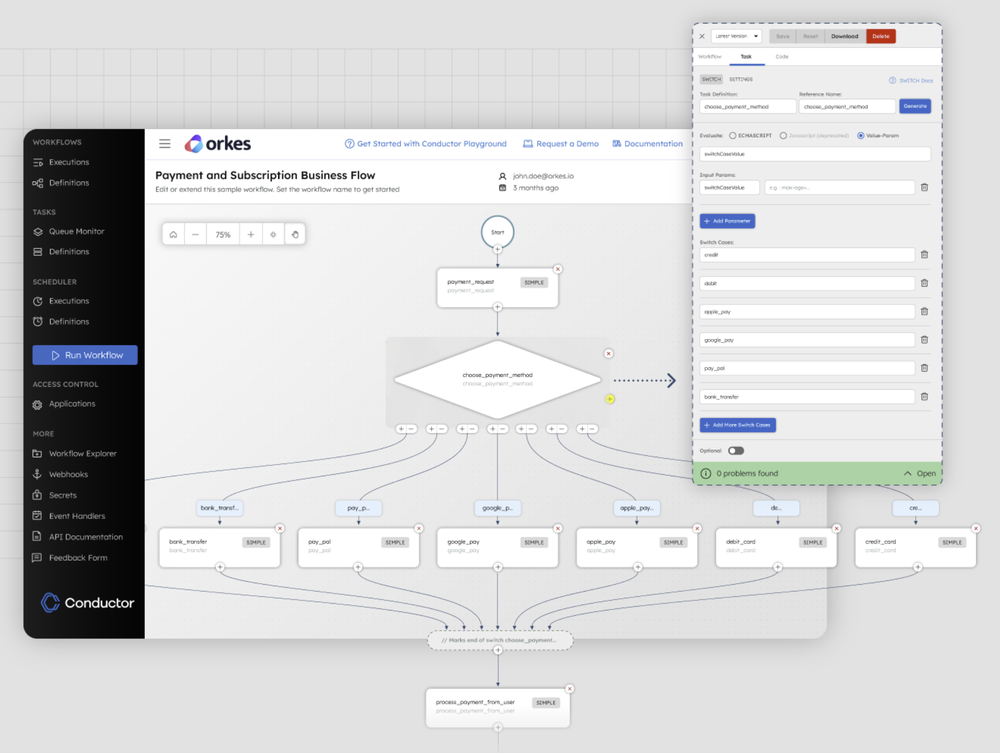Select the SETTINGS sub-tab
This screenshot has width=1000, height=753.
[x=741, y=80]
